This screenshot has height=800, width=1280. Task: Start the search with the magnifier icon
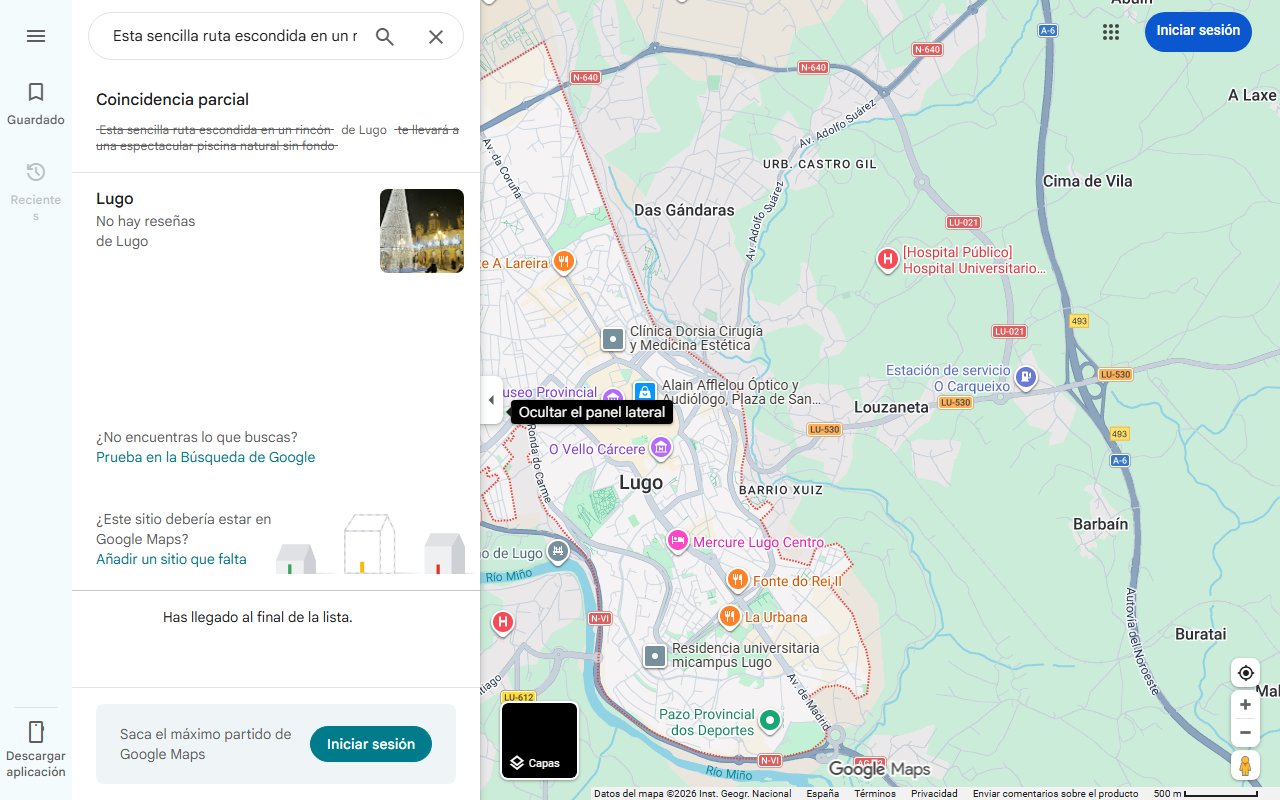[385, 36]
